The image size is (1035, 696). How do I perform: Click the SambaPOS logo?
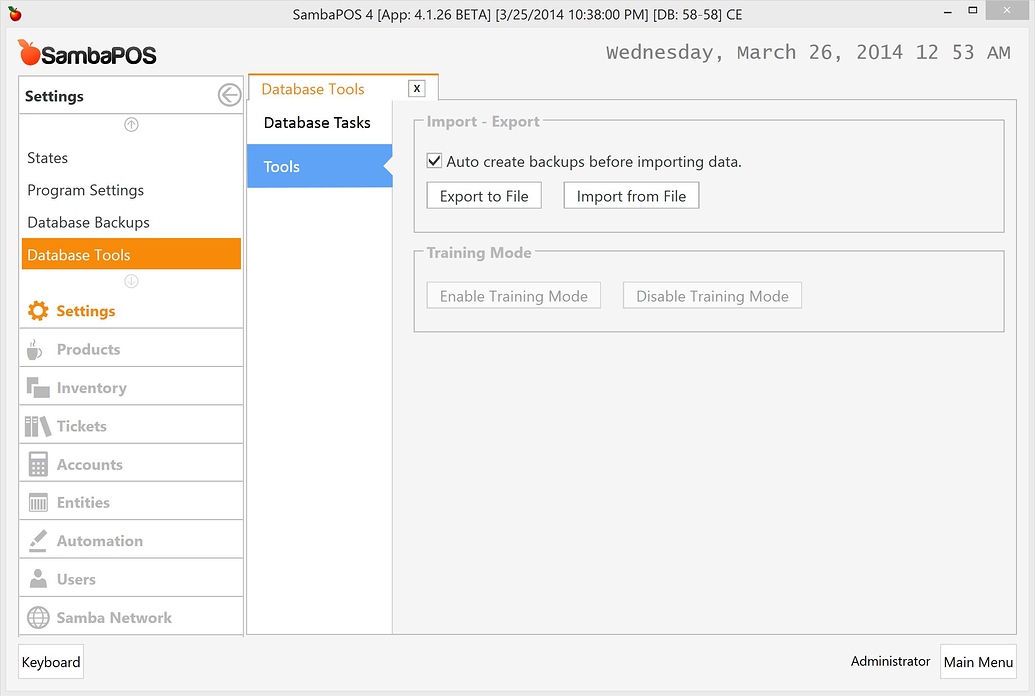pyautogui.click(x=85, y=53)
